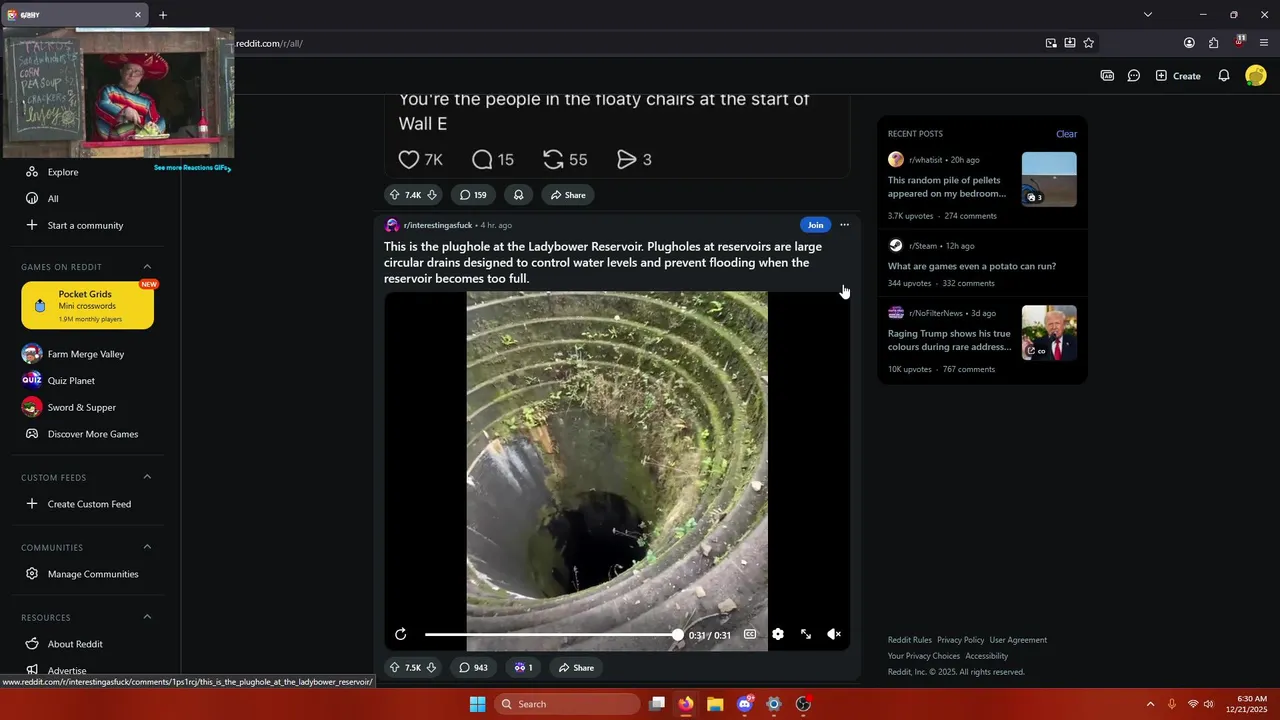Click the award badge showing 1
The image size is (1280, 720).
tap(523, 667)
